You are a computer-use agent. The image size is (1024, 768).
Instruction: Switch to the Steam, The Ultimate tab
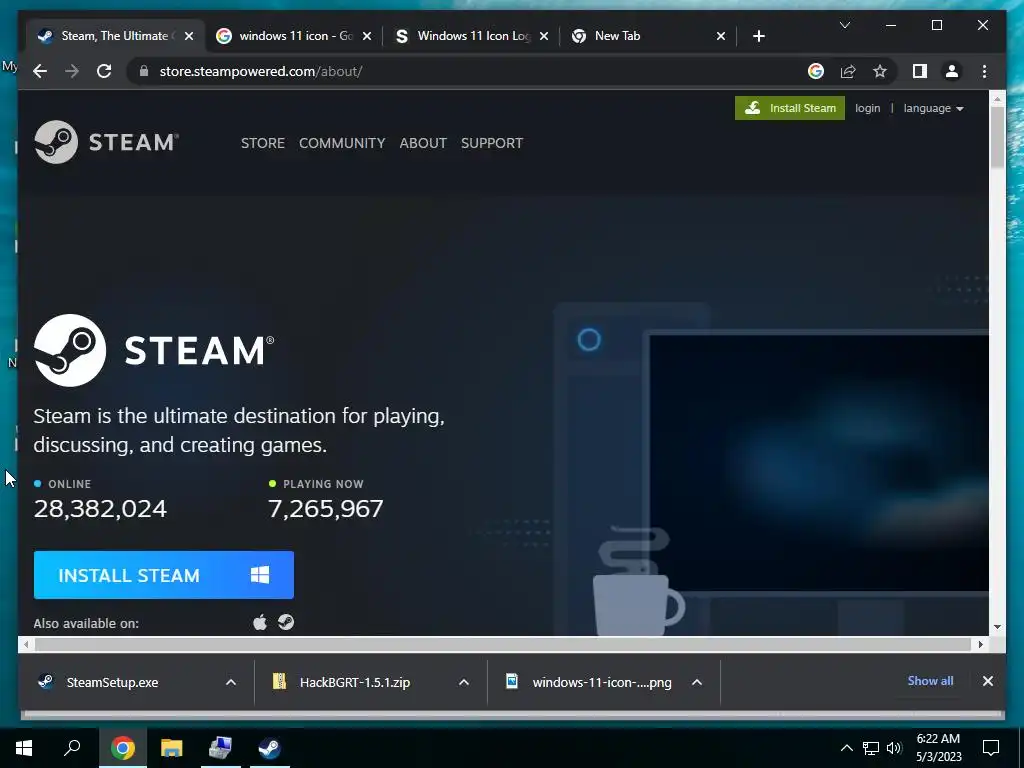pyautogui.click(x=114, y=36)
